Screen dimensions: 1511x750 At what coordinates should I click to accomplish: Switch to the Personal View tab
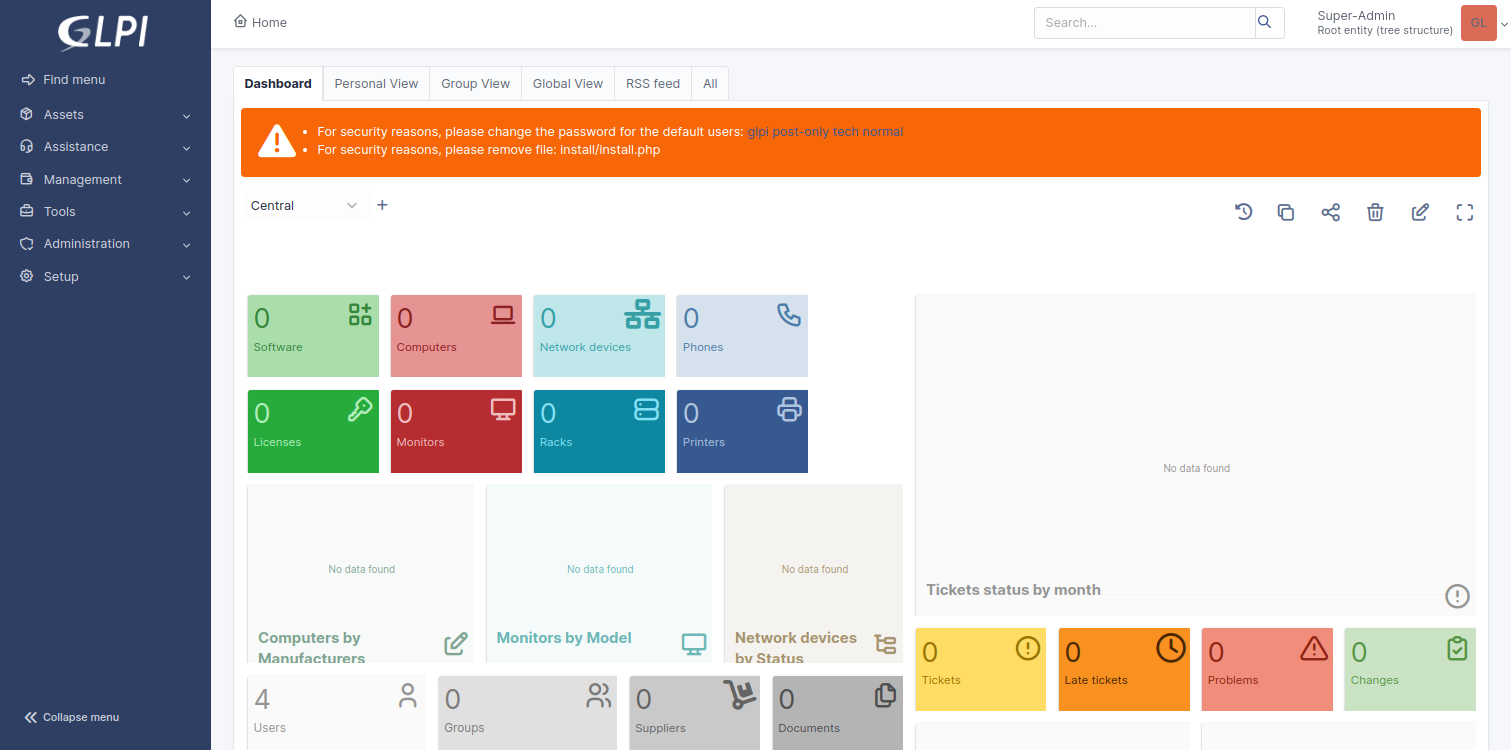tap(376, 84)
